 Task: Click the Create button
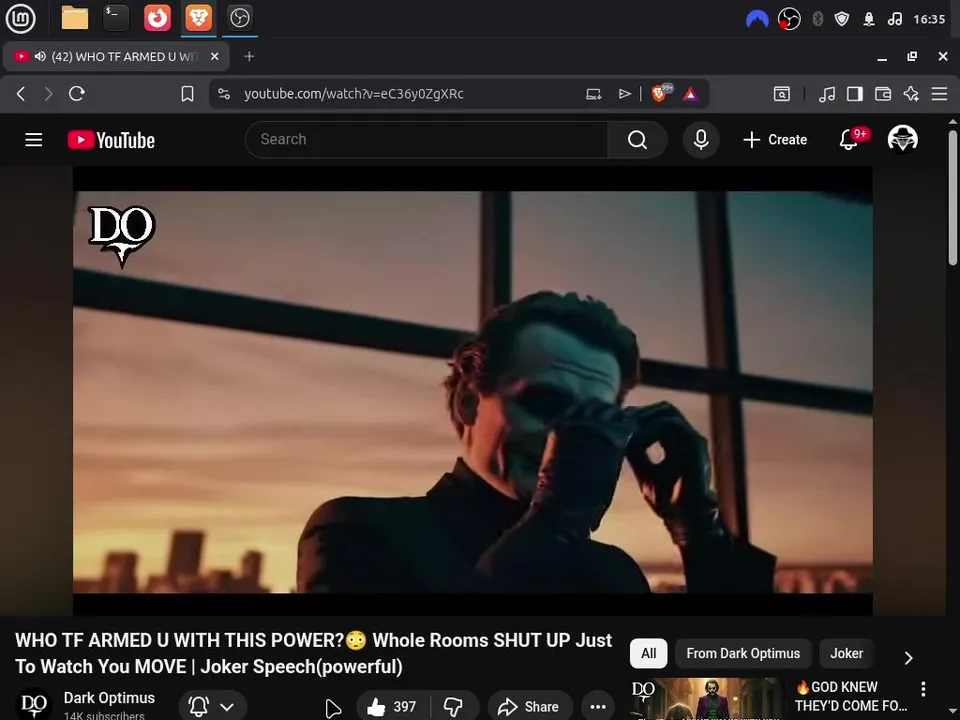click(x=775, y=140)
